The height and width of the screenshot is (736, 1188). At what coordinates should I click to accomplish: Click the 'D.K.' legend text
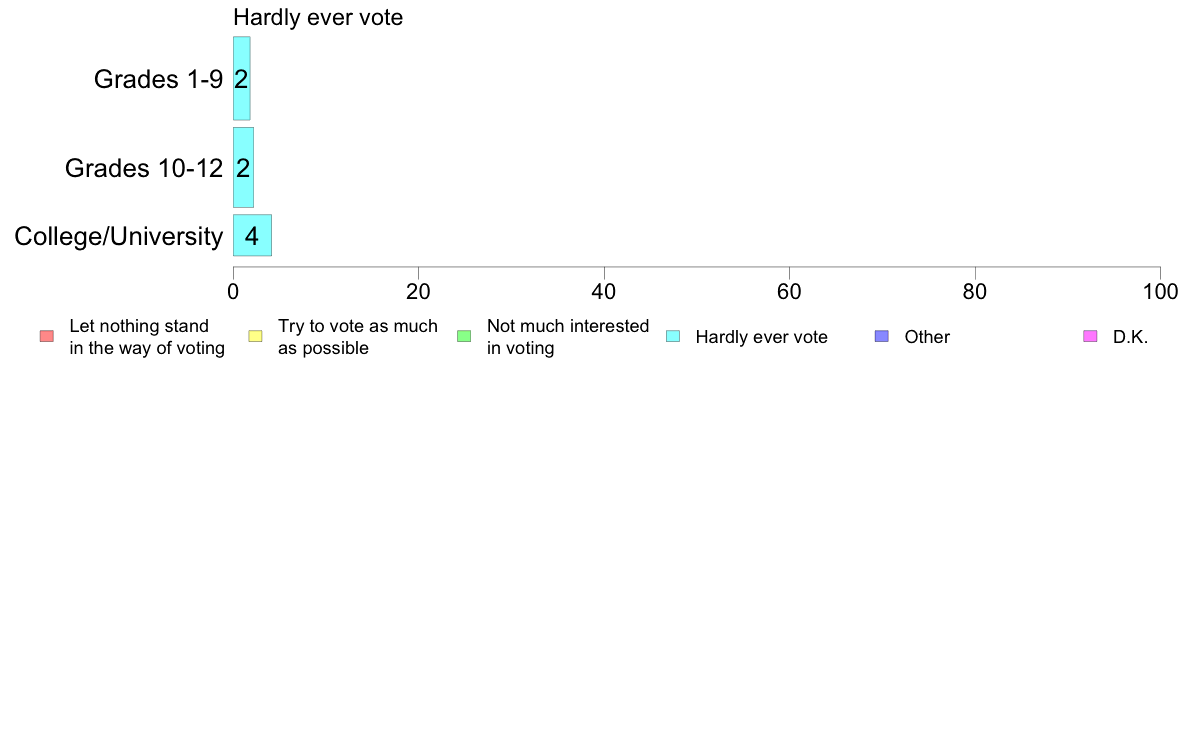1130,337
